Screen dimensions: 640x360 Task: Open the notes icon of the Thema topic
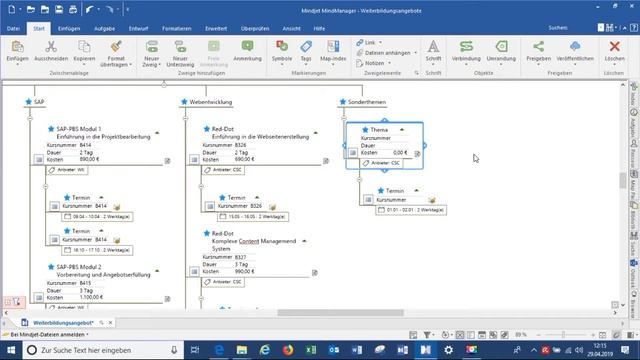(417, 154)
